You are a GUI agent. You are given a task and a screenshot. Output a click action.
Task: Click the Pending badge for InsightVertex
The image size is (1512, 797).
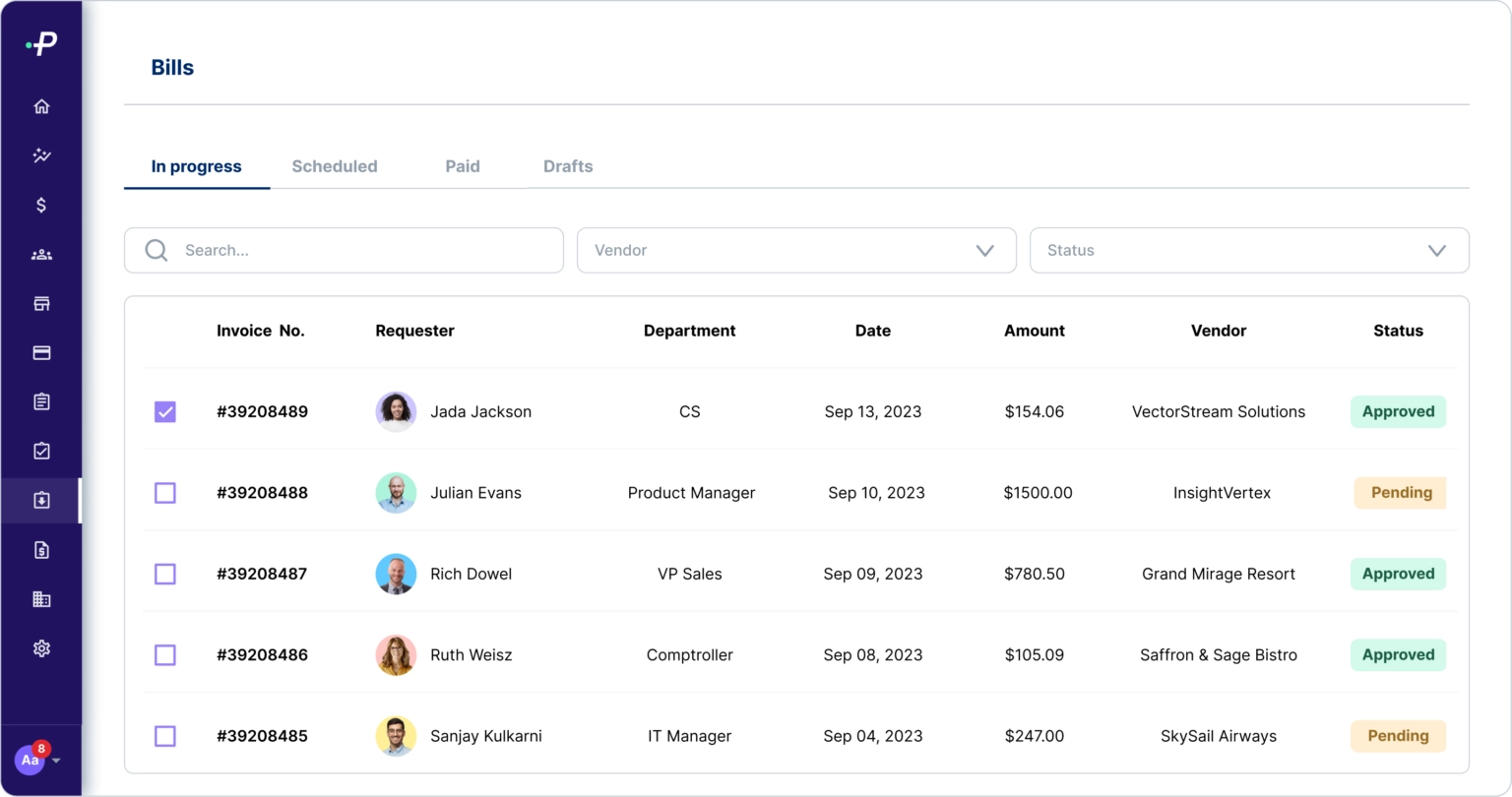click(1400, 493)
